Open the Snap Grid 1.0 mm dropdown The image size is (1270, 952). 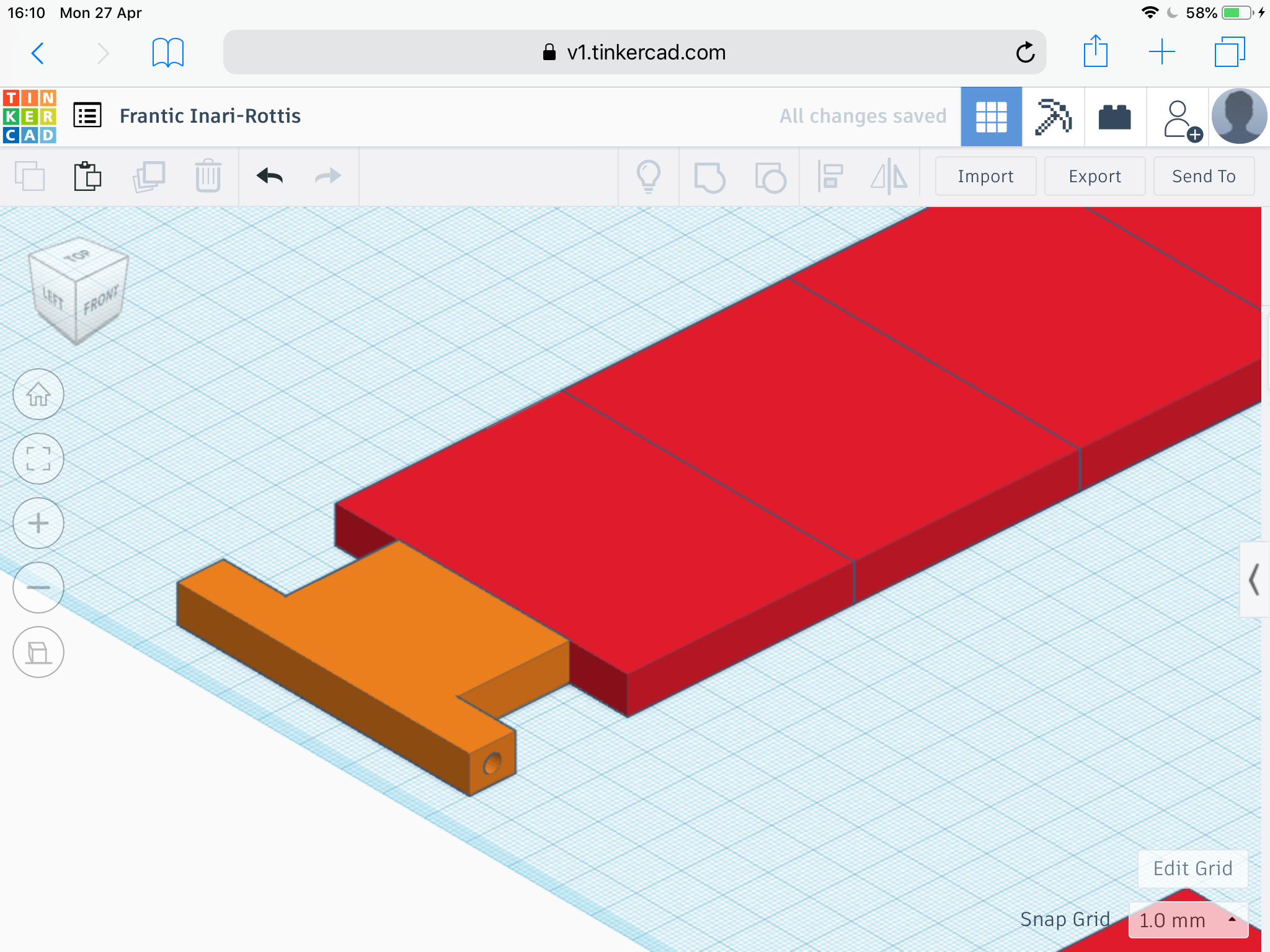point(1188,920)
